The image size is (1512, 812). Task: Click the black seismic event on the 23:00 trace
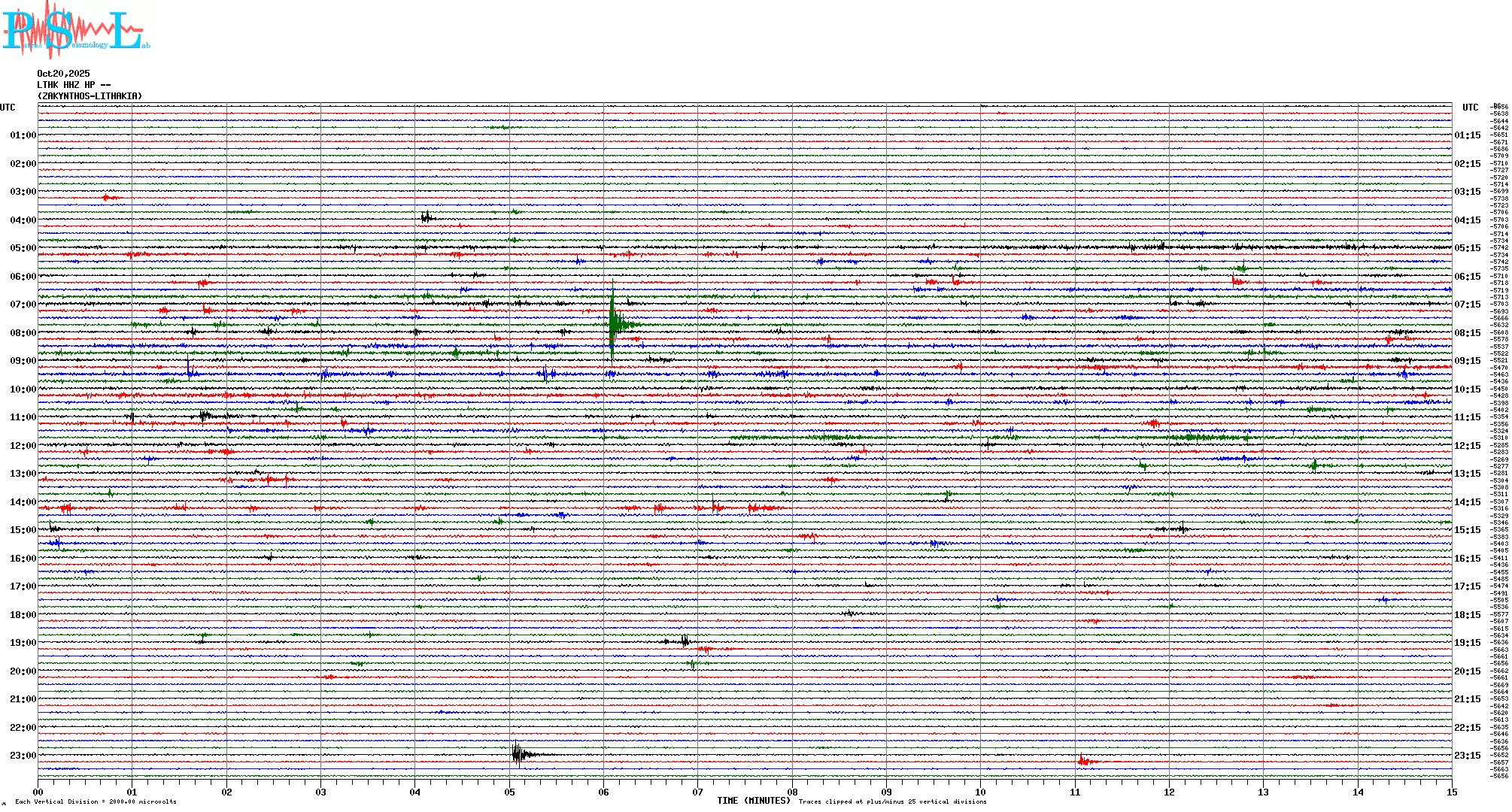coord(518,754)
